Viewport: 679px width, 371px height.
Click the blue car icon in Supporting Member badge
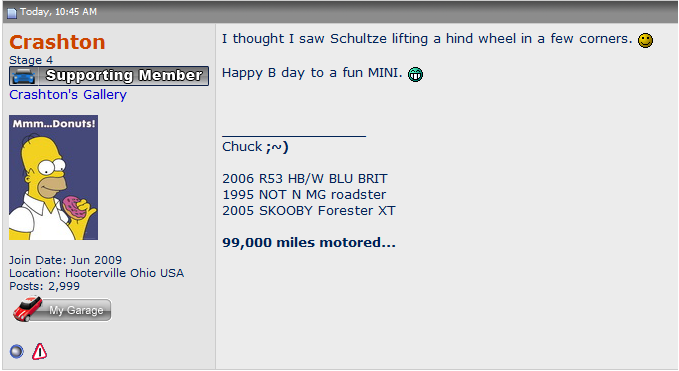coord(23,76)
